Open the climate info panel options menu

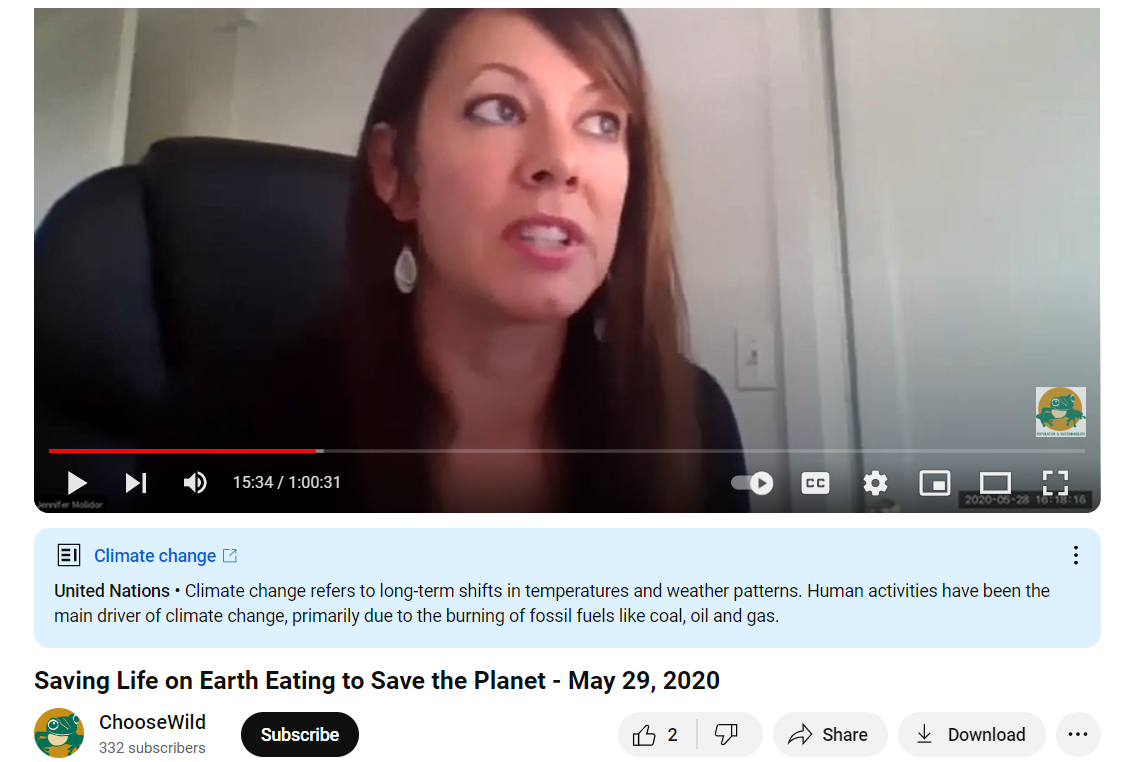tap(1075, 555)
